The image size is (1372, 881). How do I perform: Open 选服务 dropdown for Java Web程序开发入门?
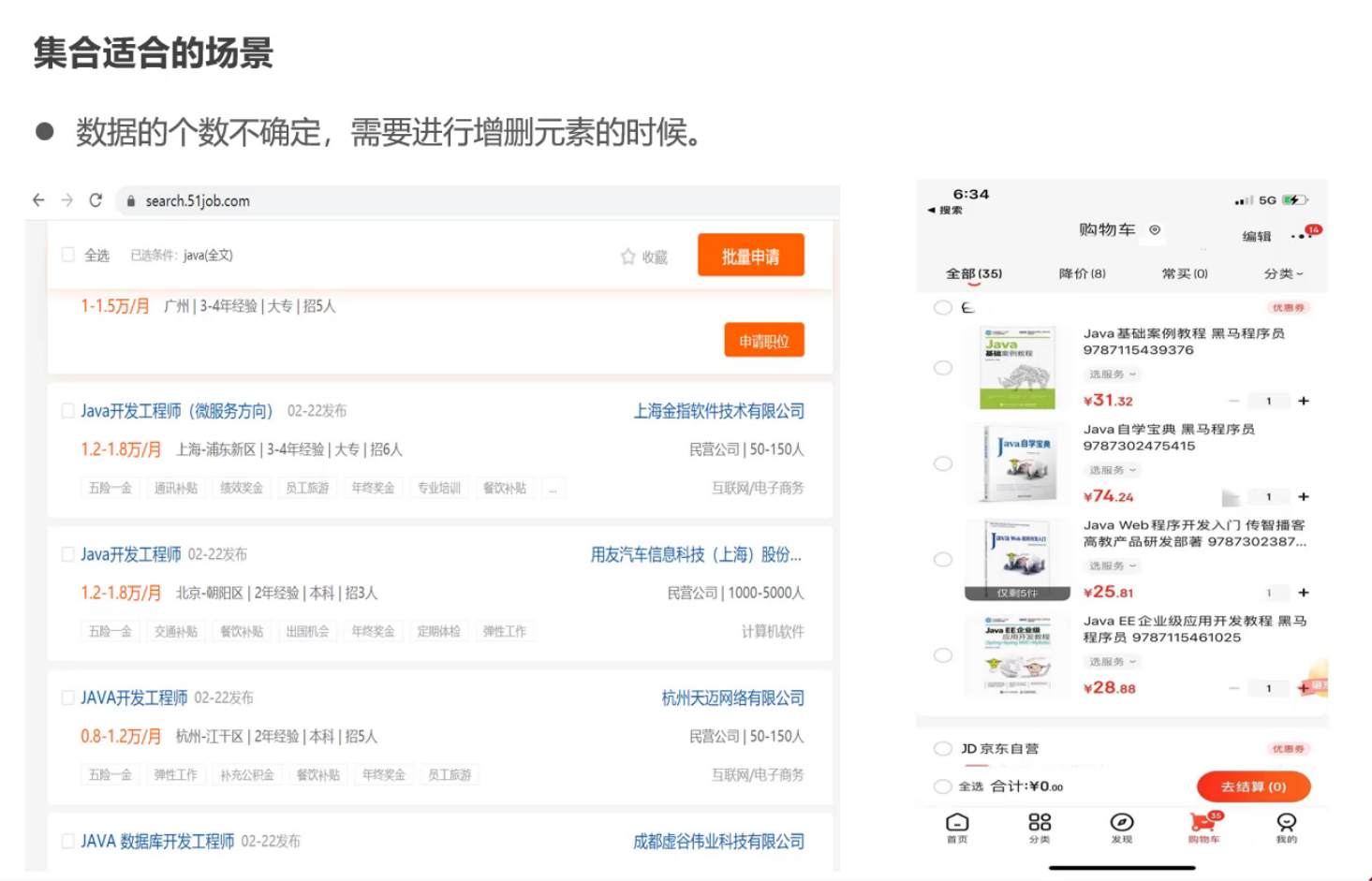coord(1113,565)
